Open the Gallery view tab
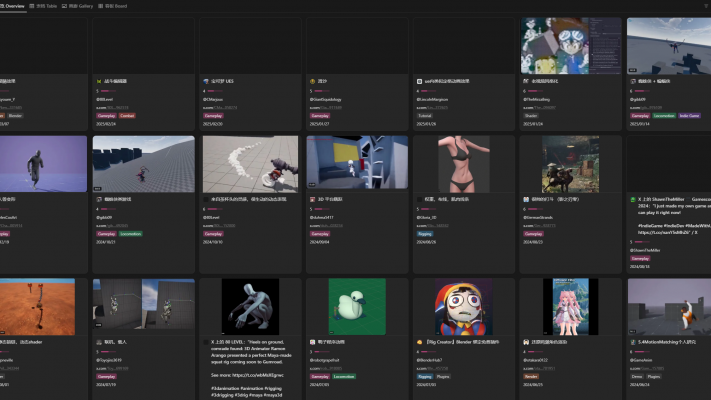This screenshot has width=711, height=400. [80, 5]
